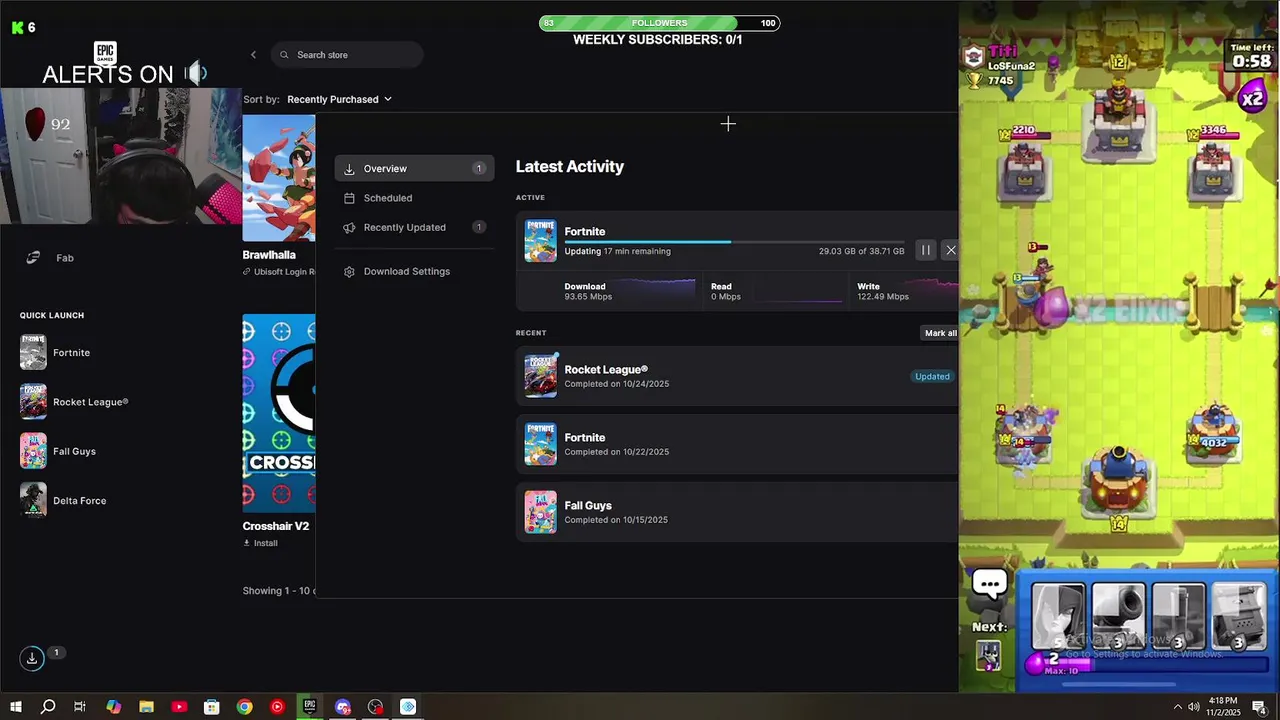Click the Epic Games logo
Viewport: 1280px width, 720px height.
(x=105, y=54)
